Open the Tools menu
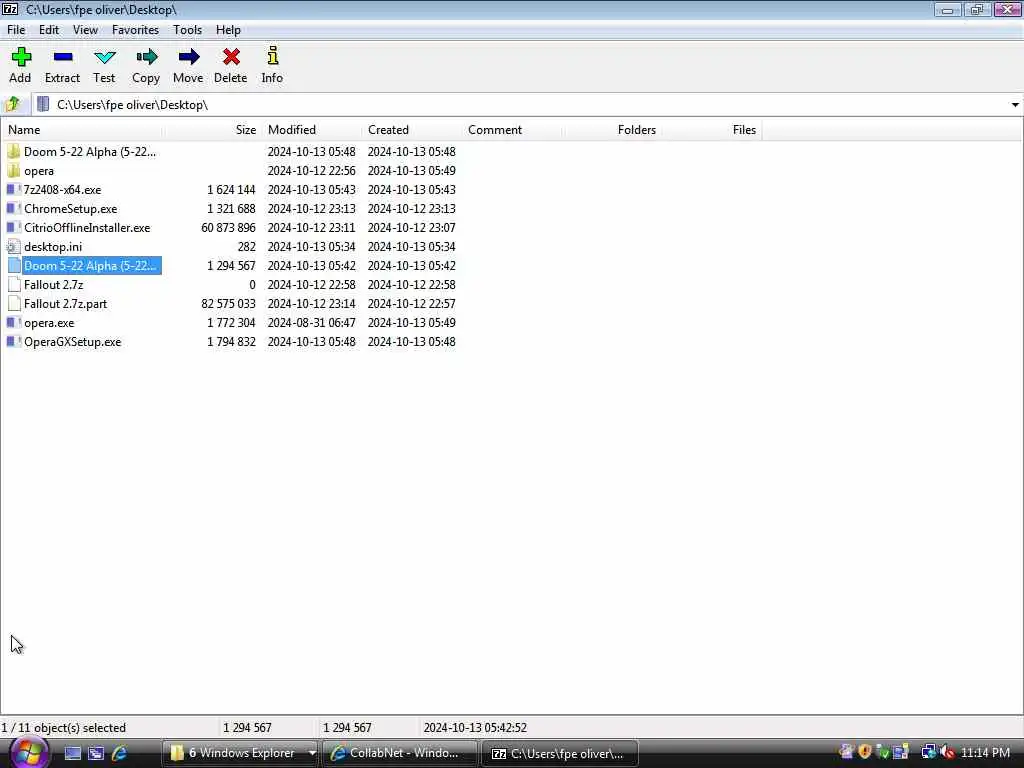The width and height of the screenshot is (1024, 768). pos(187,30)
